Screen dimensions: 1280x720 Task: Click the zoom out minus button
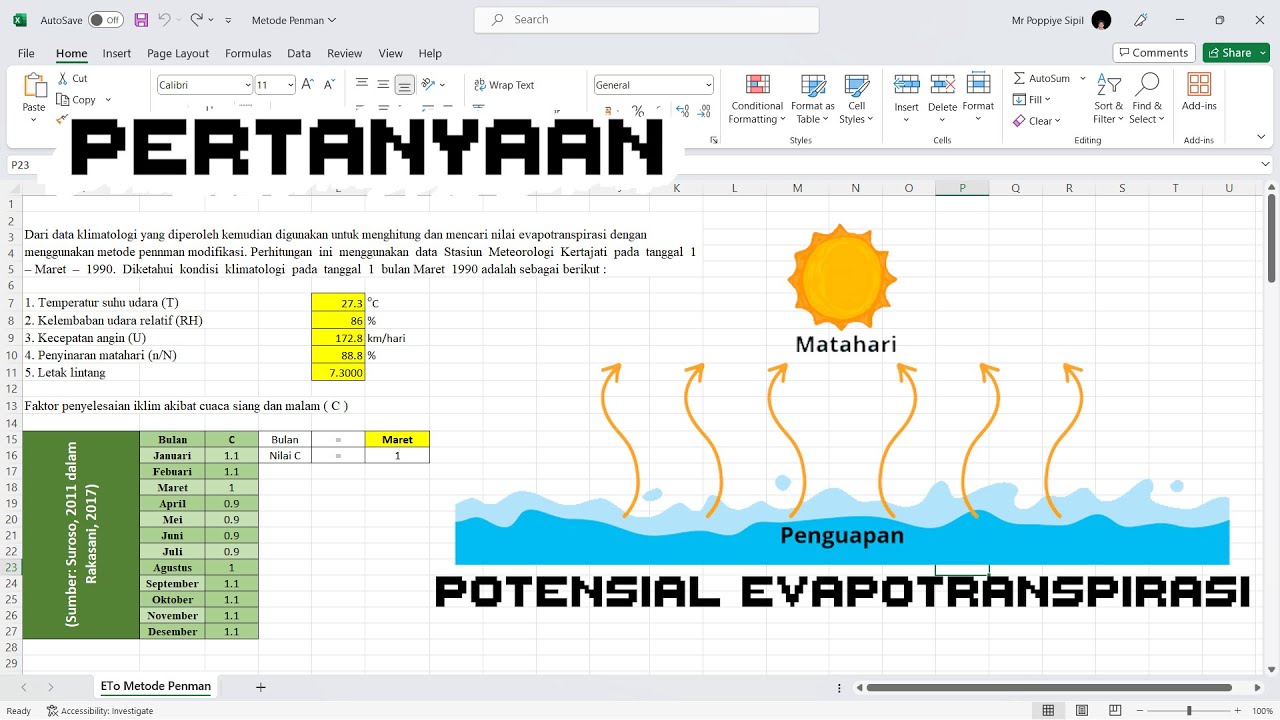point(1141,711)
